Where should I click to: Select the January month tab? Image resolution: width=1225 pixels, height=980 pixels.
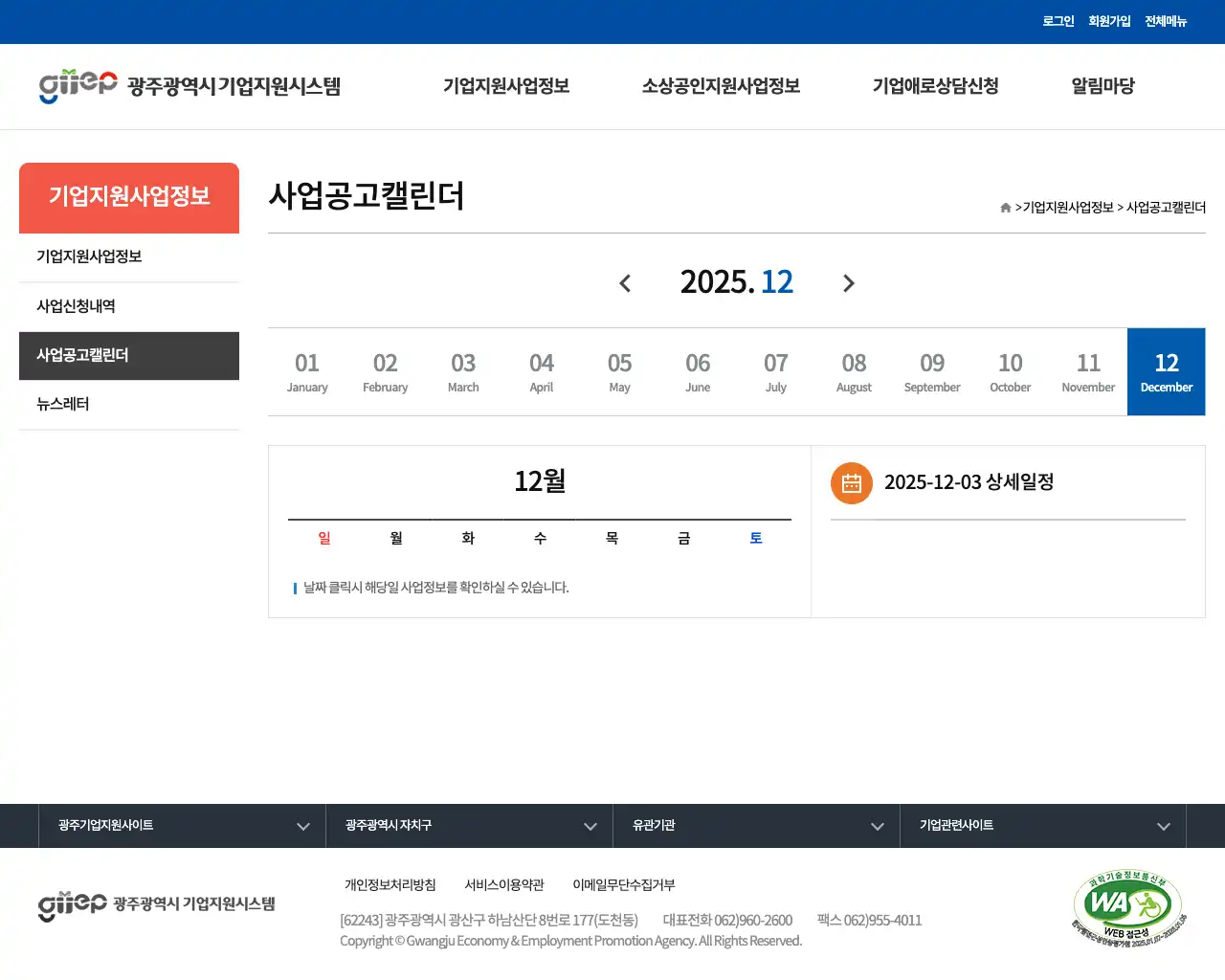point(307,371)
